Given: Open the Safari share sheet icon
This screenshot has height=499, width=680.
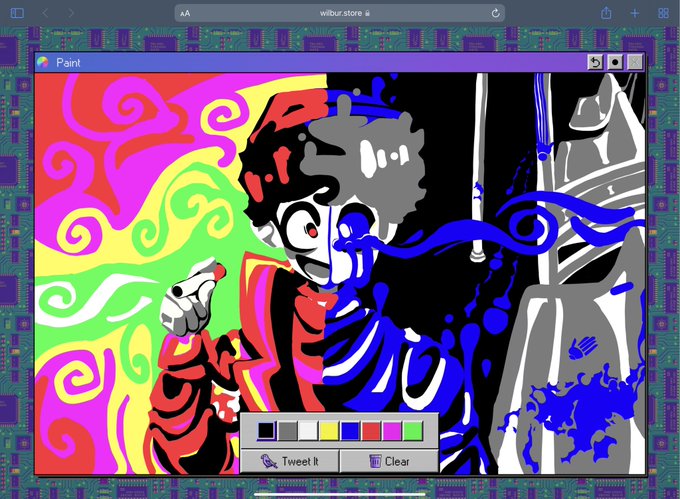Looking at the screenshot, I should click(606, 13).
